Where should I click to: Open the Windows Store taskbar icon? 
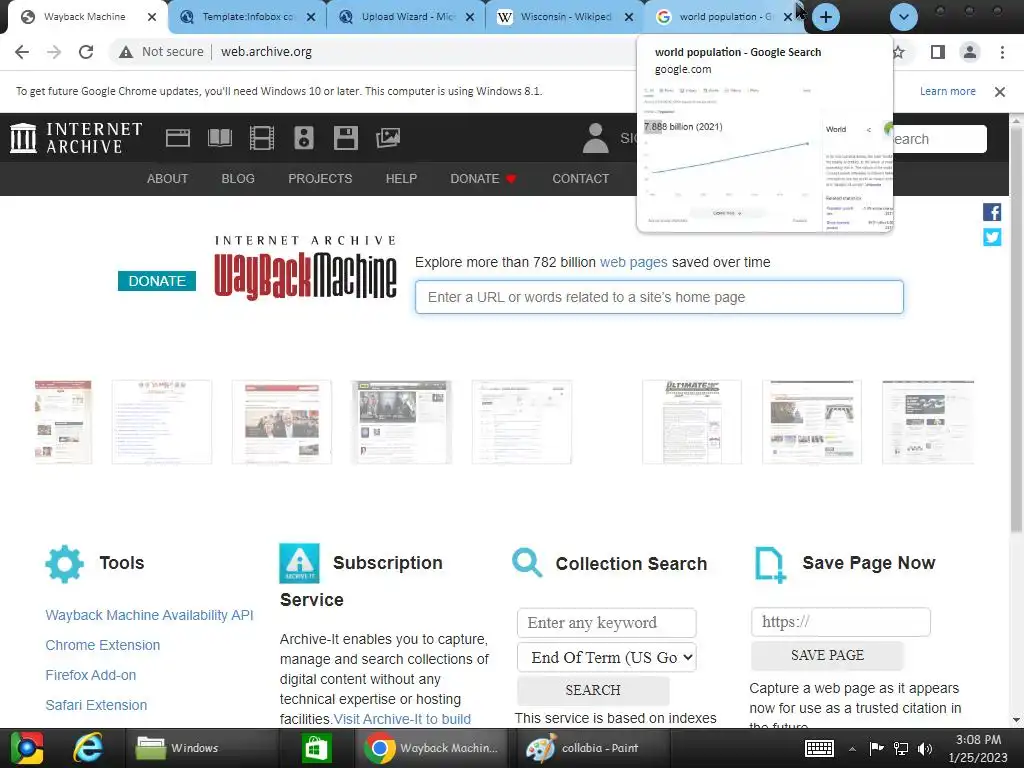[316, 748]
